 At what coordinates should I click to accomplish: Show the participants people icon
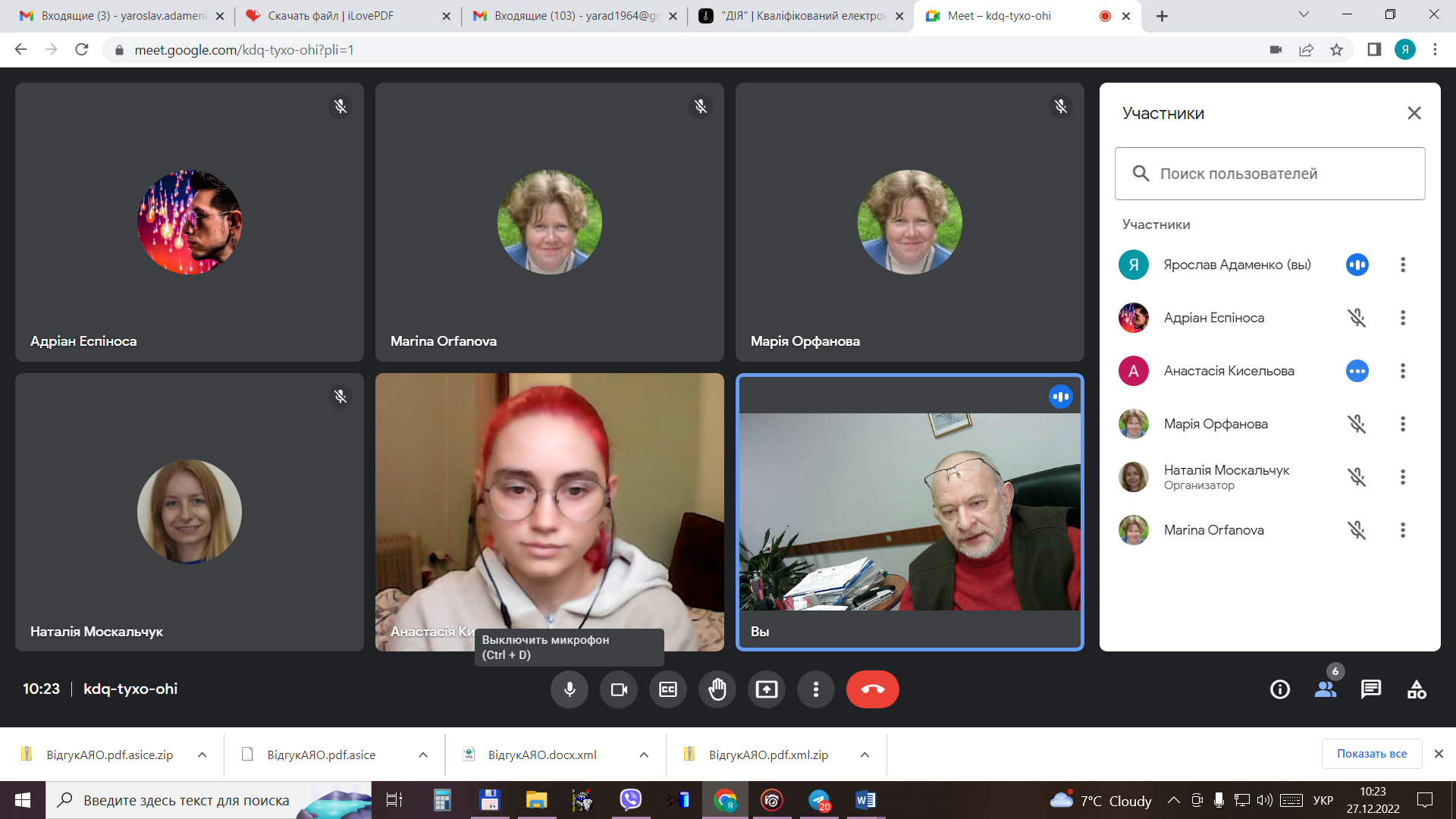(1325, 689)
